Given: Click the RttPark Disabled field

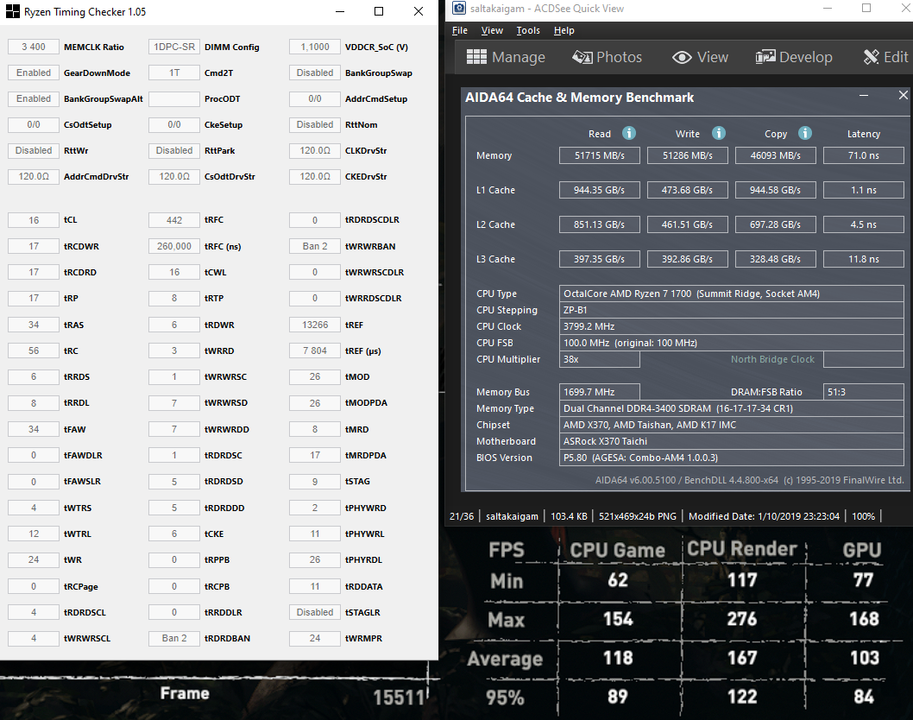Looking at the screenshot, I should click(x=174, y=150).
